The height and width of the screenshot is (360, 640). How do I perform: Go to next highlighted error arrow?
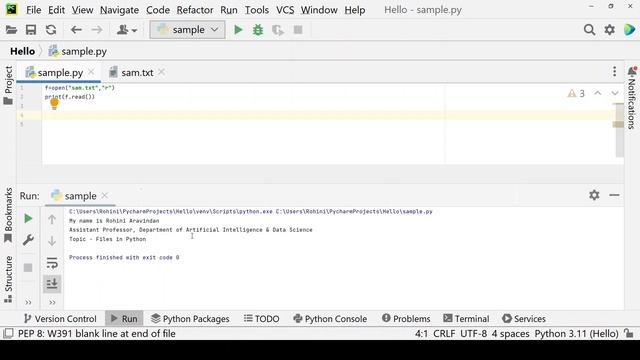click(x=615, y=93)
